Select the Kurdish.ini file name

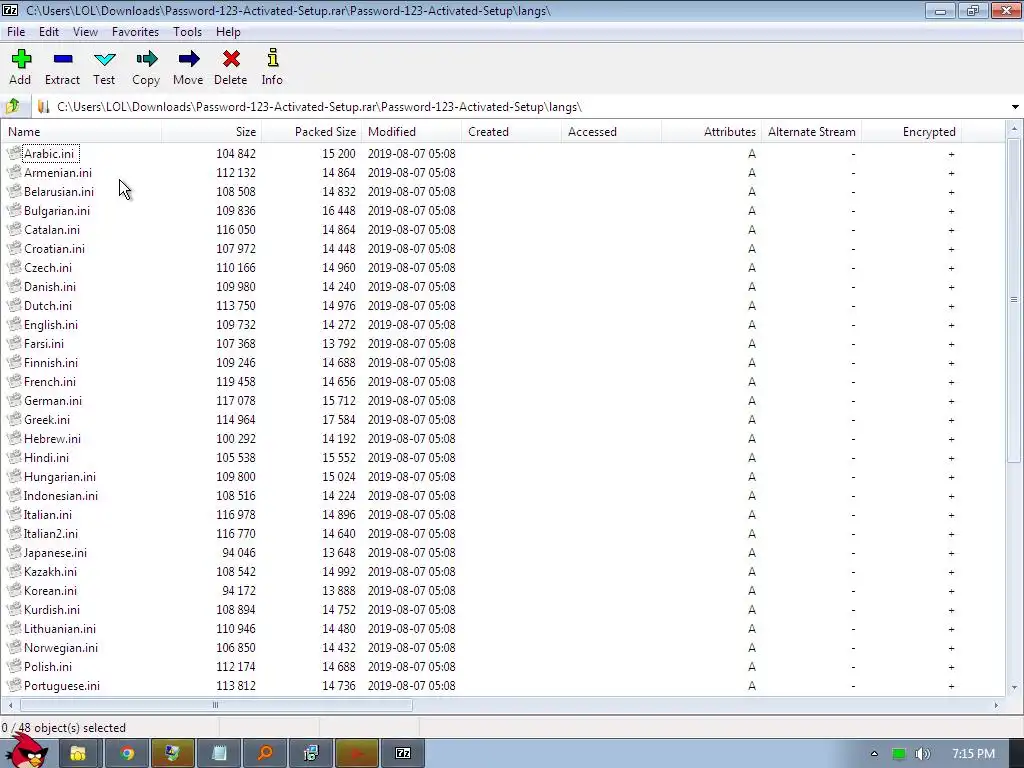pyautogui.click(x=52, y=609)
